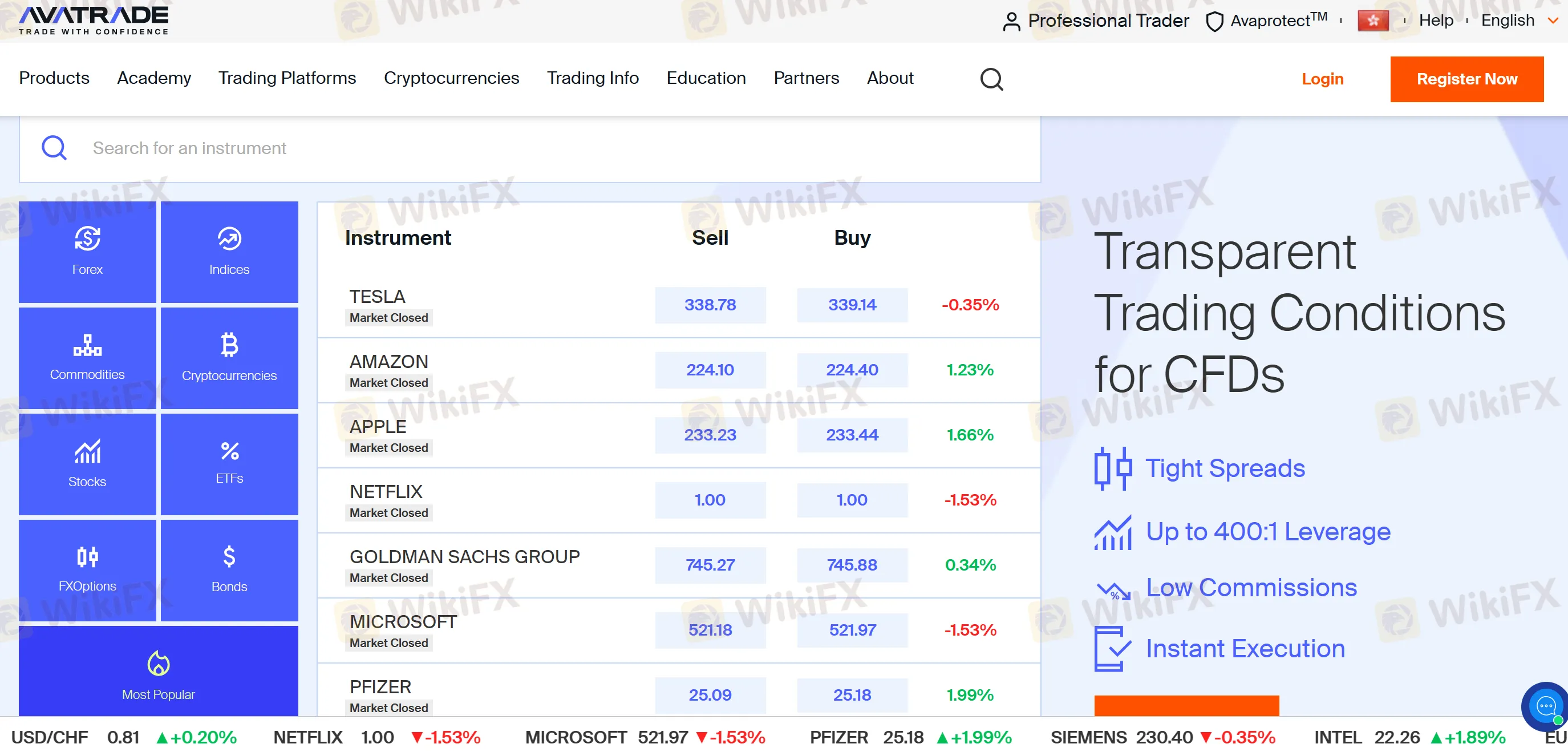This screenshot has width=1568, height=756.
Task: Select the Cryptocurrencies bitcoin tile
Action: 229,357
